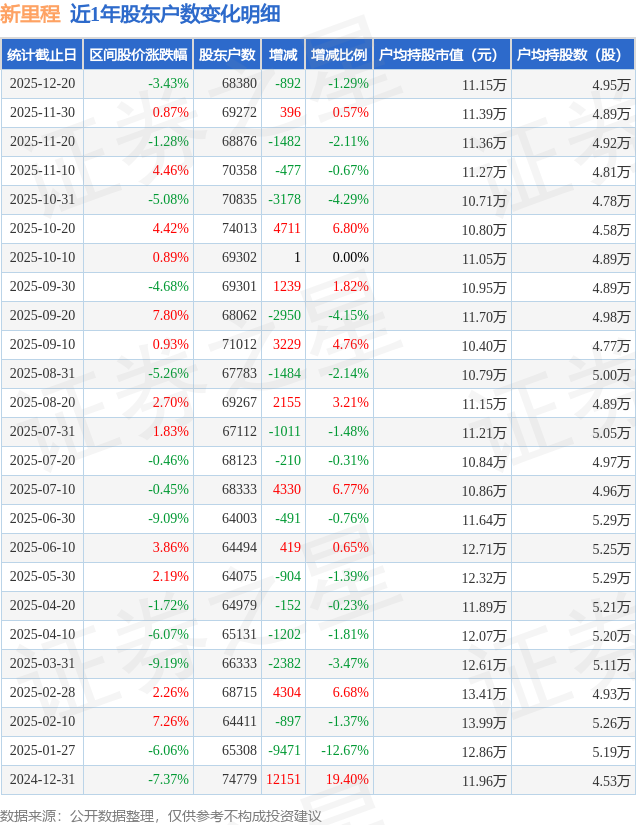
Task: Click the 数据来源 footer disclaimer text
Action: [161, 815]
